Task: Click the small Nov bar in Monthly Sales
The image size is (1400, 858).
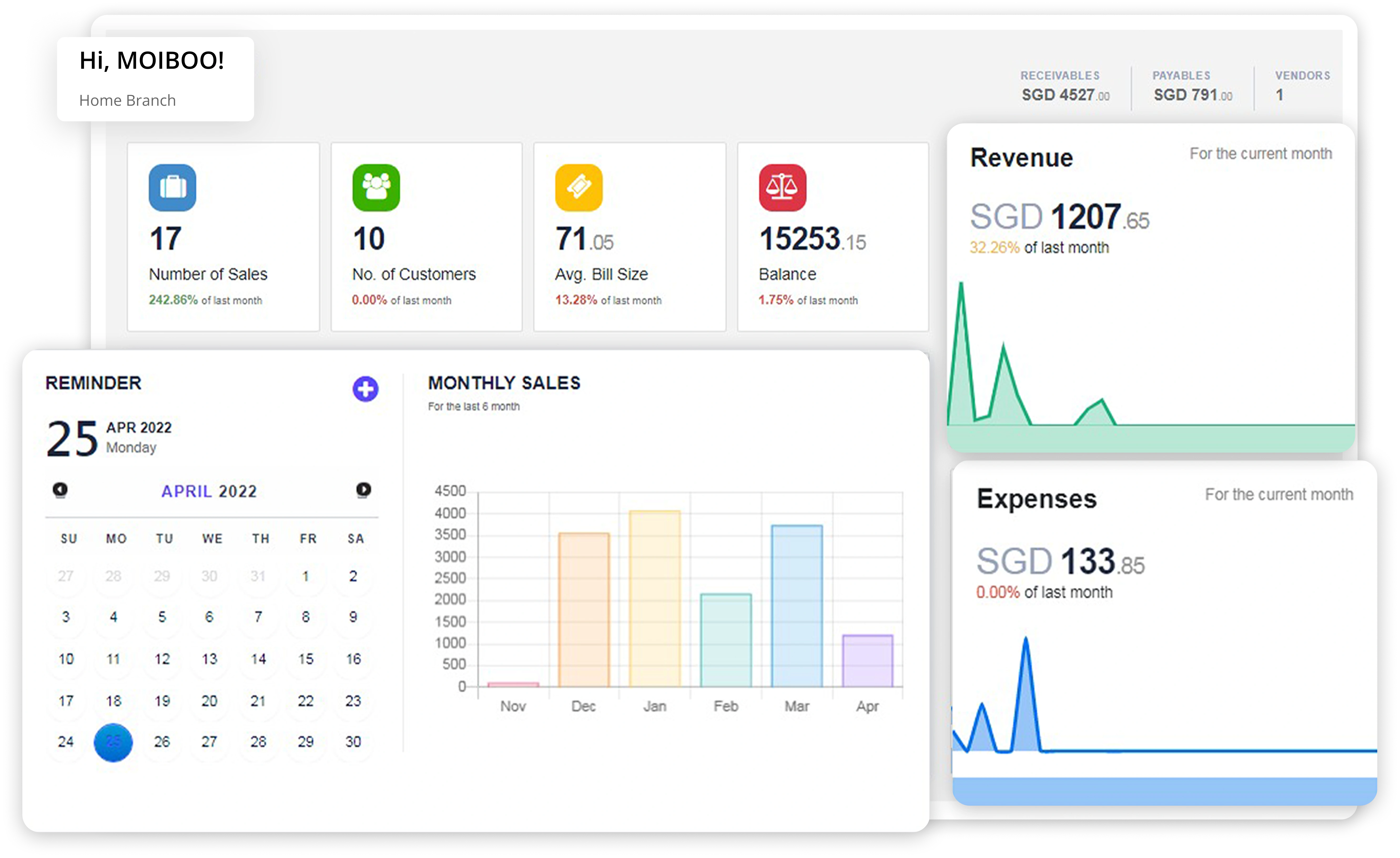Action: (513, 684)
